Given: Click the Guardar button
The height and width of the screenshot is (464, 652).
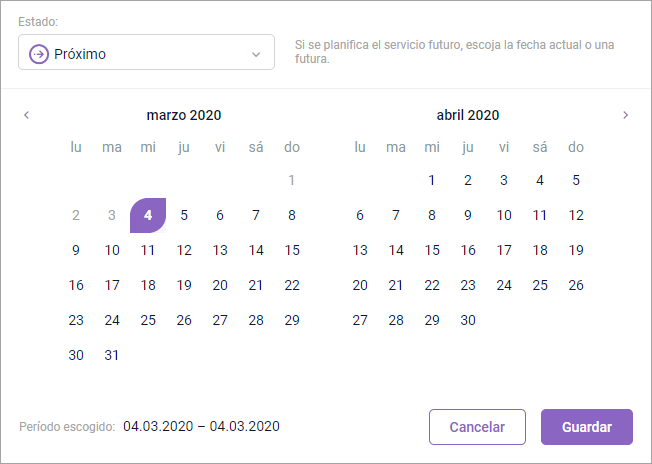Looking at the screenshot, I should [587, 427].
